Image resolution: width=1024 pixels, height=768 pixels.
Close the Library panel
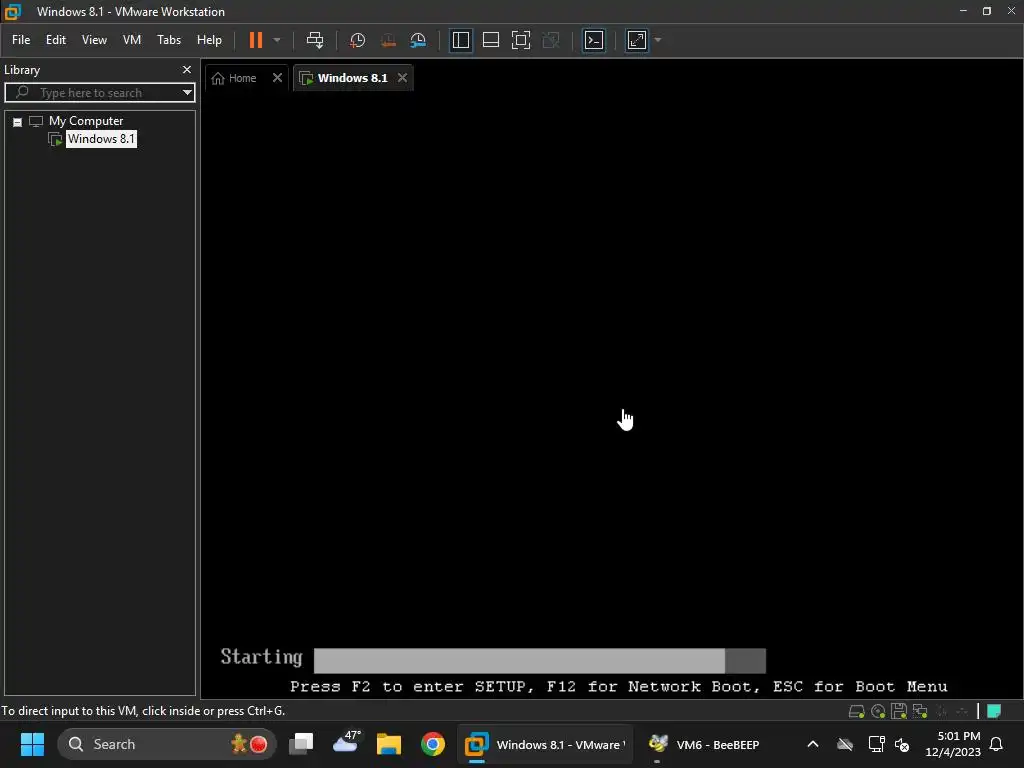pos(187,69)
